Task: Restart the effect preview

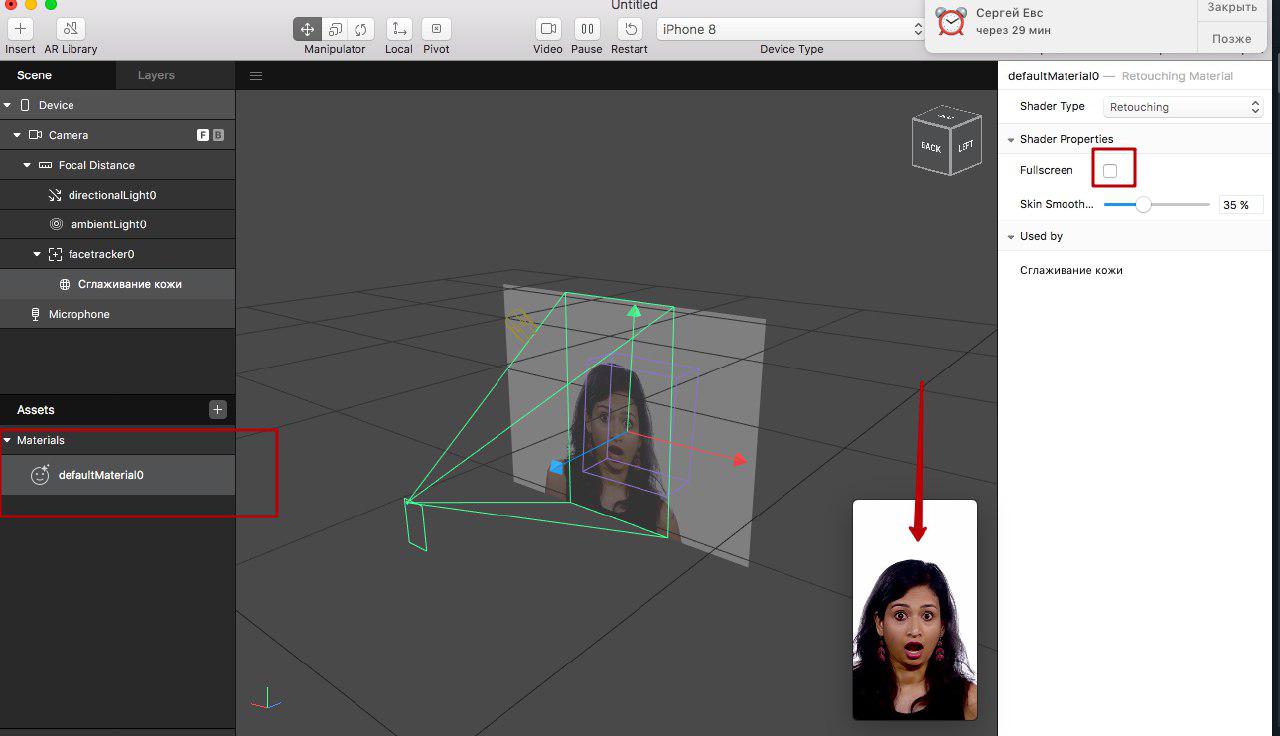Action: 630,29
